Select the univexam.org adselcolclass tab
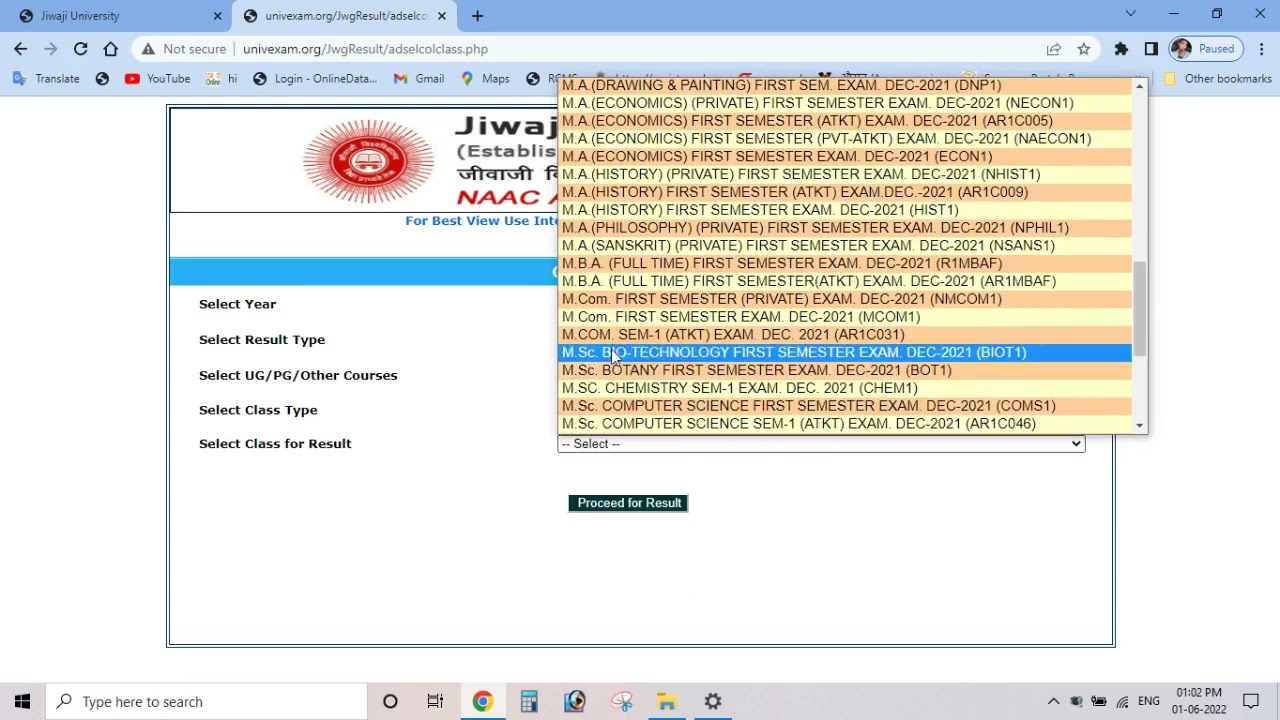The width and height of the screenshot is (1280, 720). pos(344,15)
